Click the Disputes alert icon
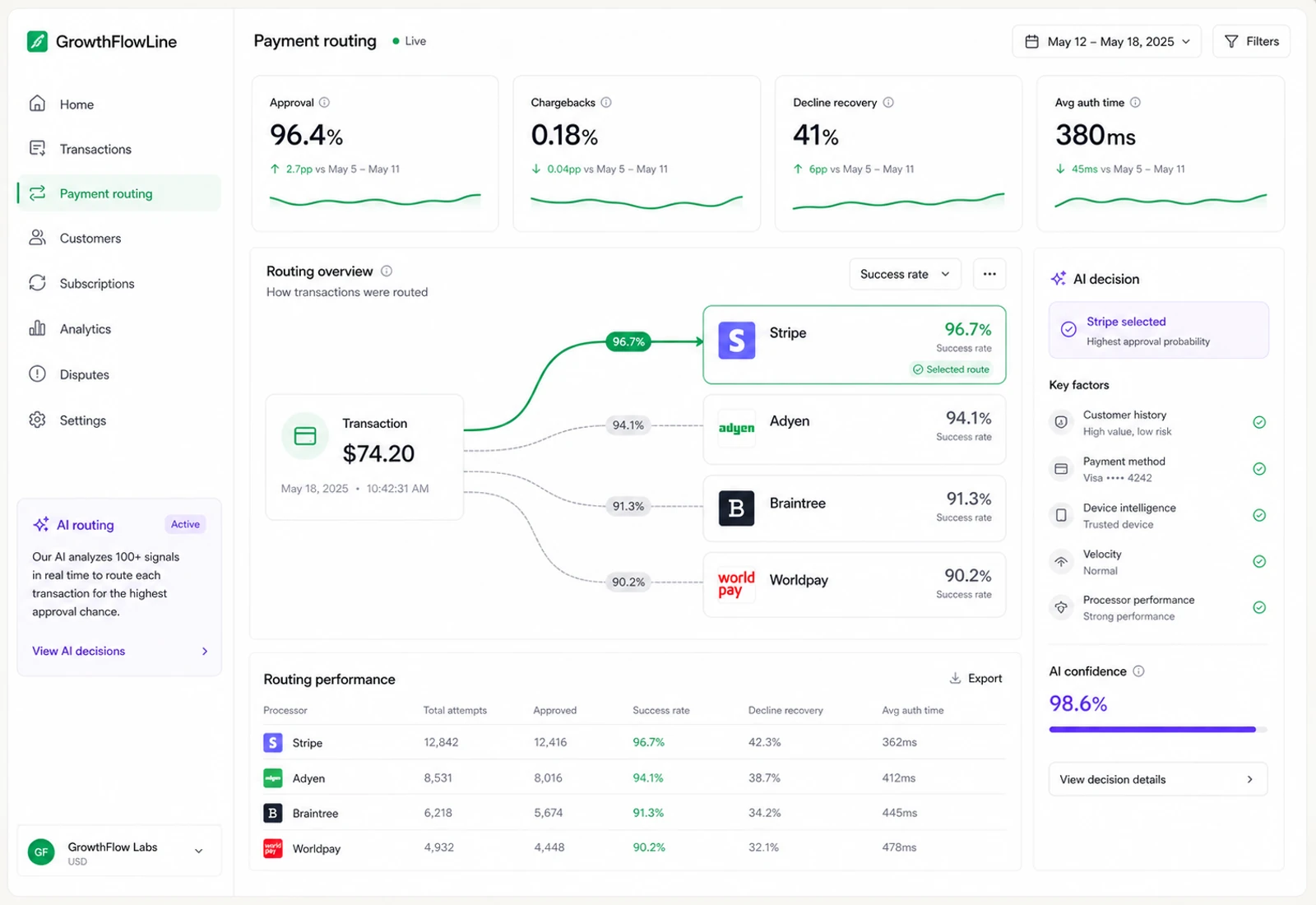This screenshot has width=1316, height=905. pyautogui.click(x=37, y=374)
